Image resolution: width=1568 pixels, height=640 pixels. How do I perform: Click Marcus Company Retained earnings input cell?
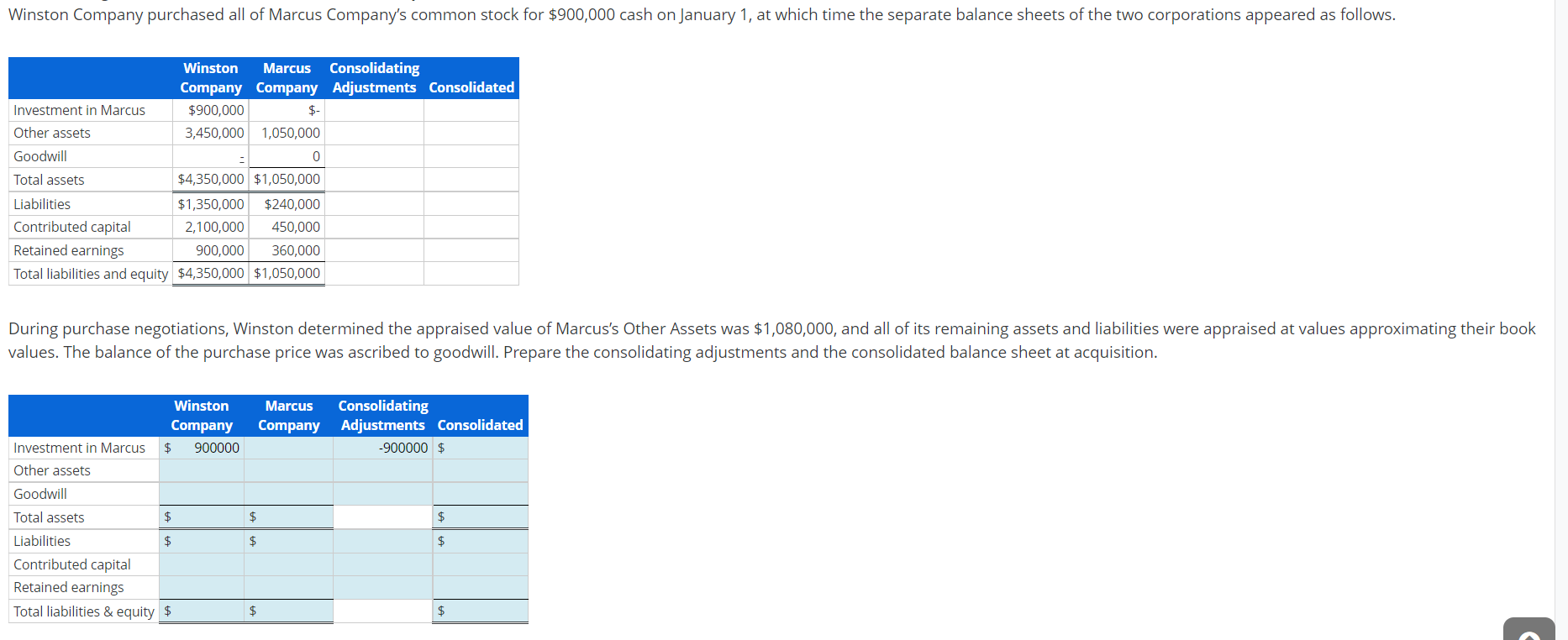click(288, 587)
